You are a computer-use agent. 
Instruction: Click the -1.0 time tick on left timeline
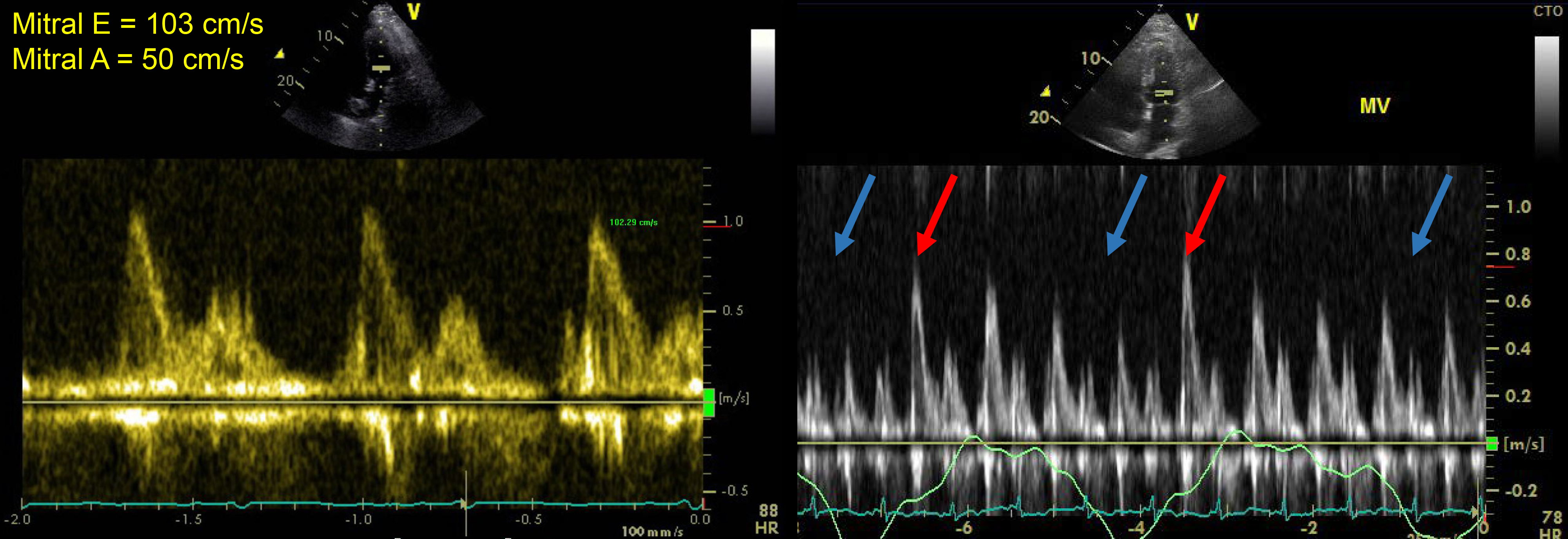(x=359, y=519)
